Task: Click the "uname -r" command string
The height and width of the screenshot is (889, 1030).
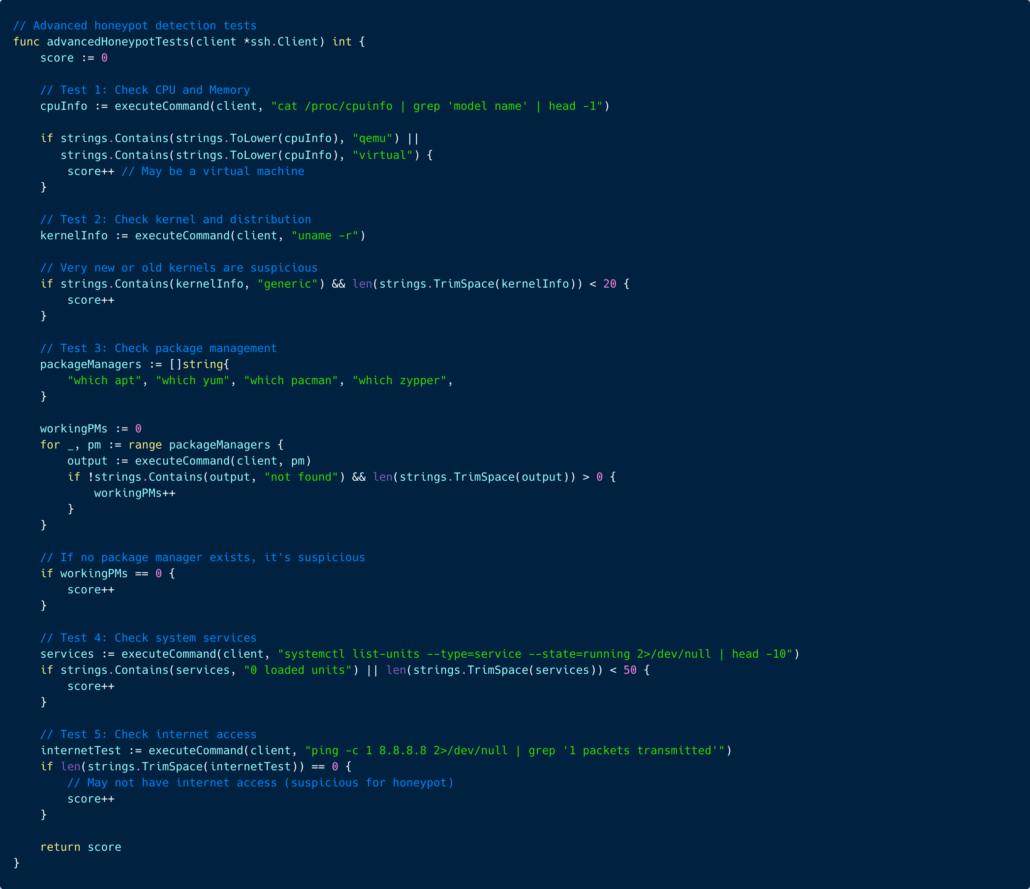Action: (x=328, y=236)
